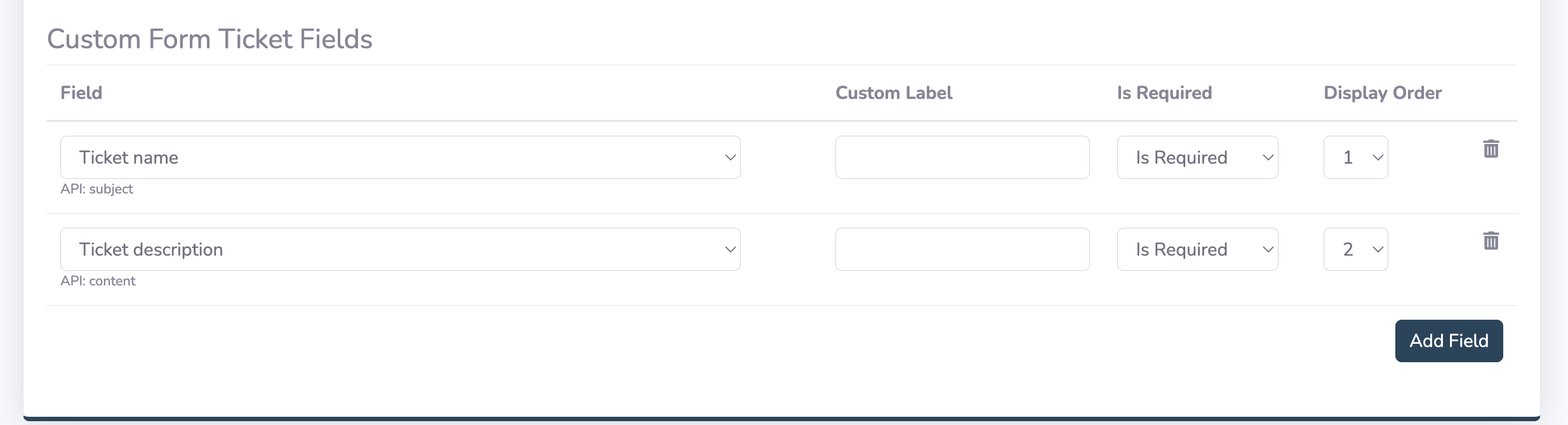Focus Custom Label input for Ticket name
This screenshot has width=1568, height=425.
click(962, 157)
